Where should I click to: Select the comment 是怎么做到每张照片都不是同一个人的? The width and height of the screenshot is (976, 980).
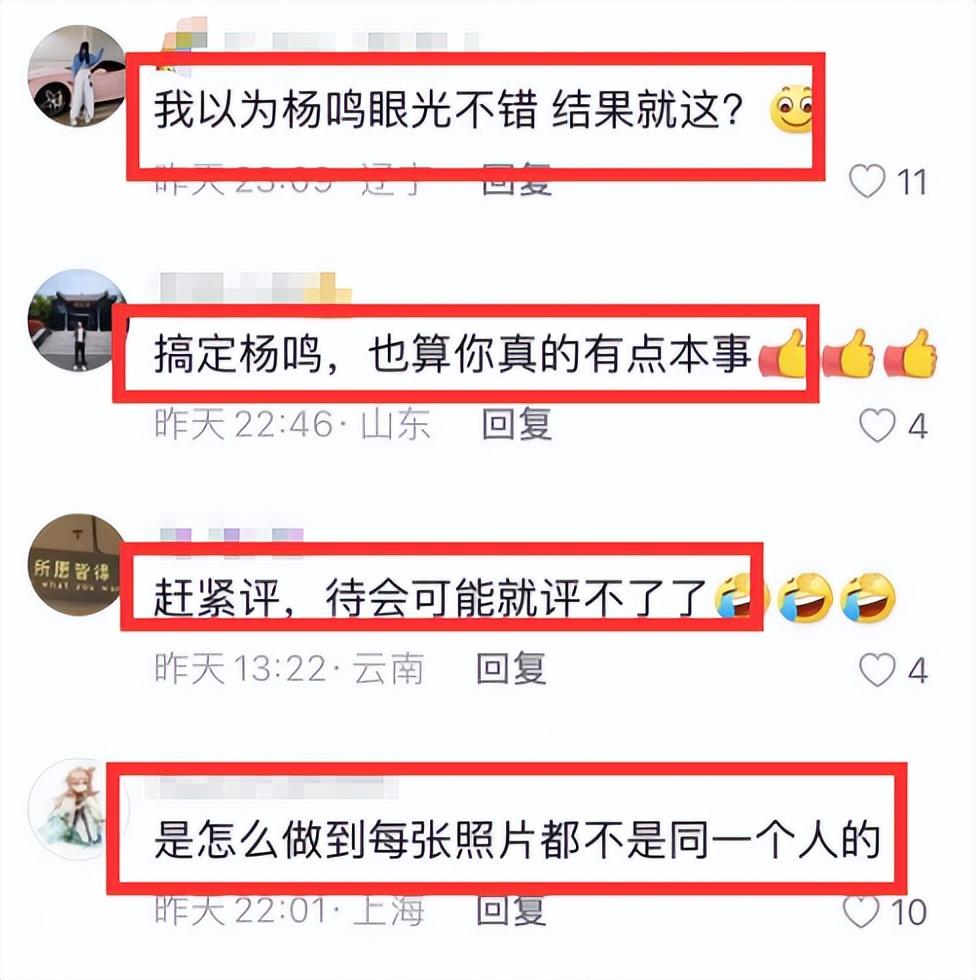[x=517, y=839]
